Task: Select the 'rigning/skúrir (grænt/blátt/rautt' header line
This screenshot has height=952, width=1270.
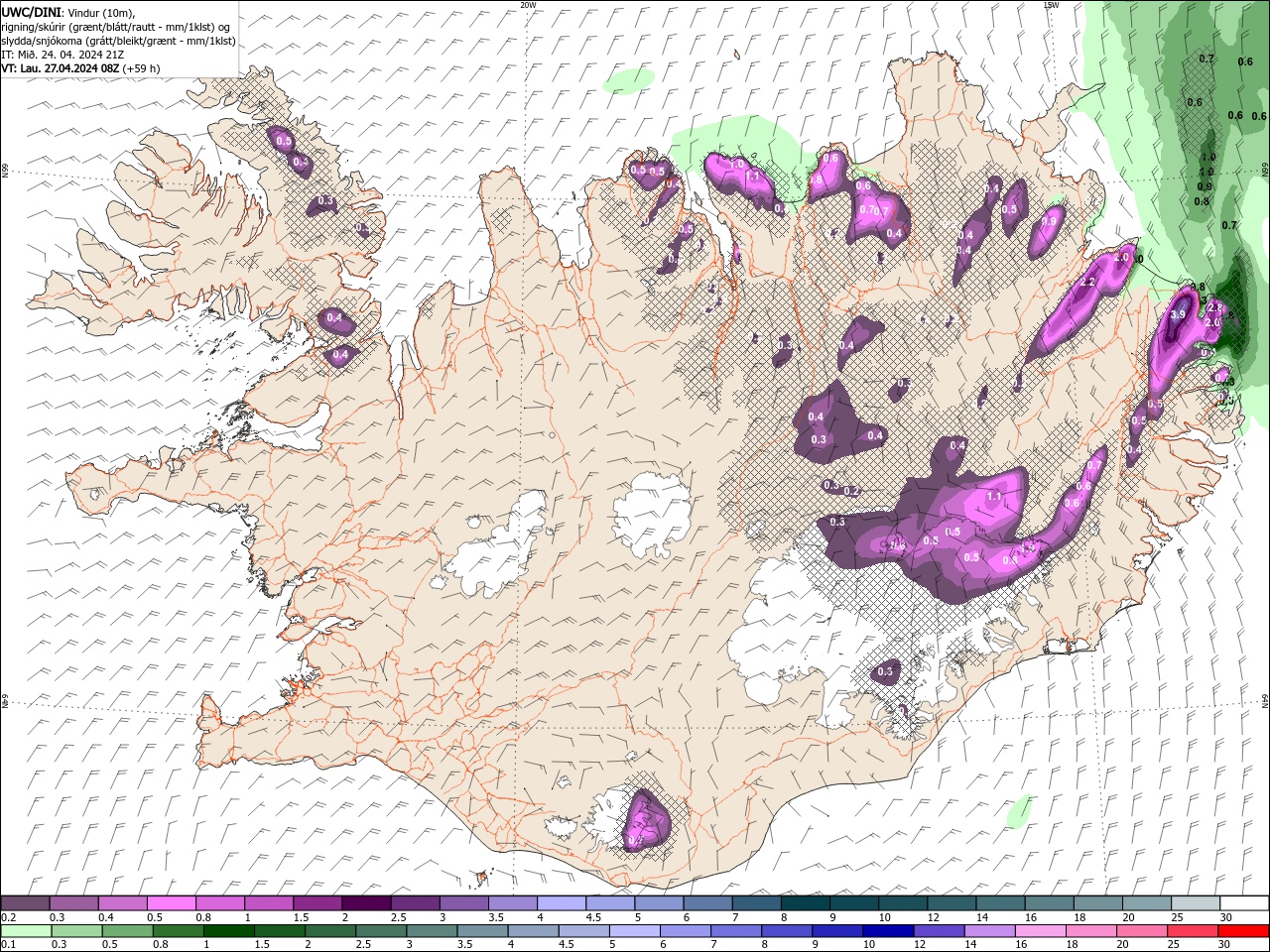Action: (x=116, y=27)
